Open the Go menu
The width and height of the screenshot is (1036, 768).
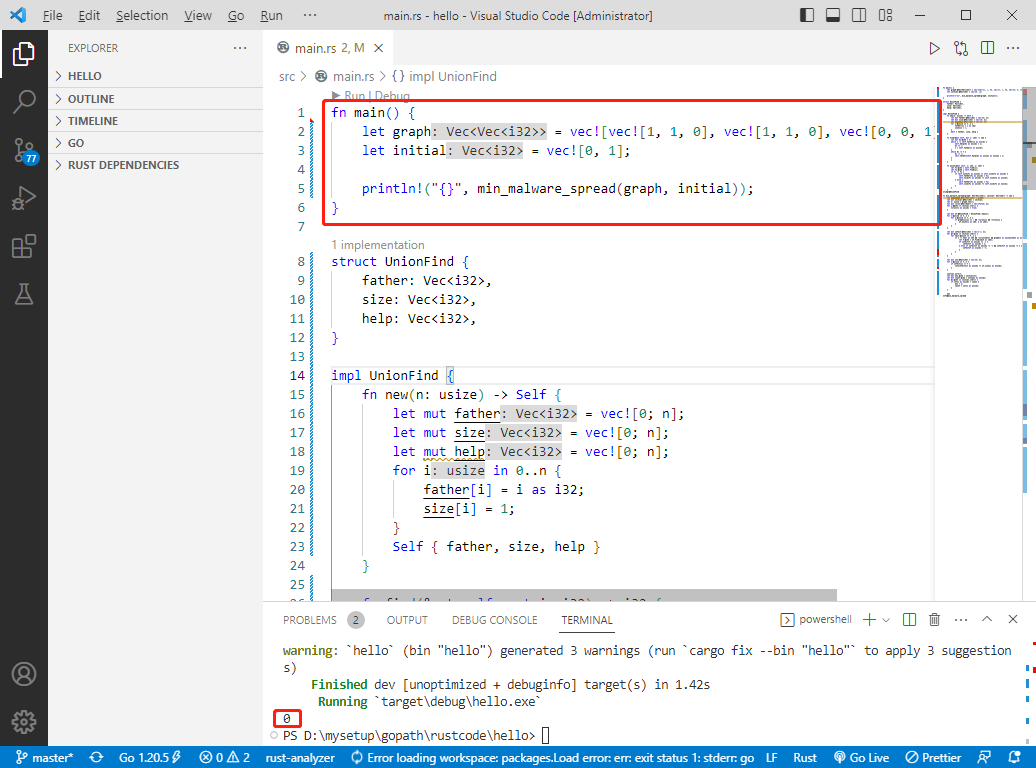tap(236, 15)
